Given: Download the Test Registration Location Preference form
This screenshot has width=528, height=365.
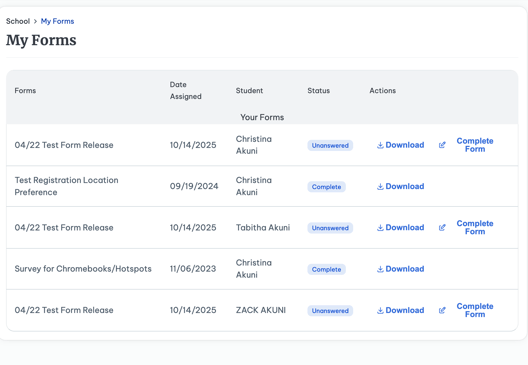Looking at the screenshot, I should 400,187.
